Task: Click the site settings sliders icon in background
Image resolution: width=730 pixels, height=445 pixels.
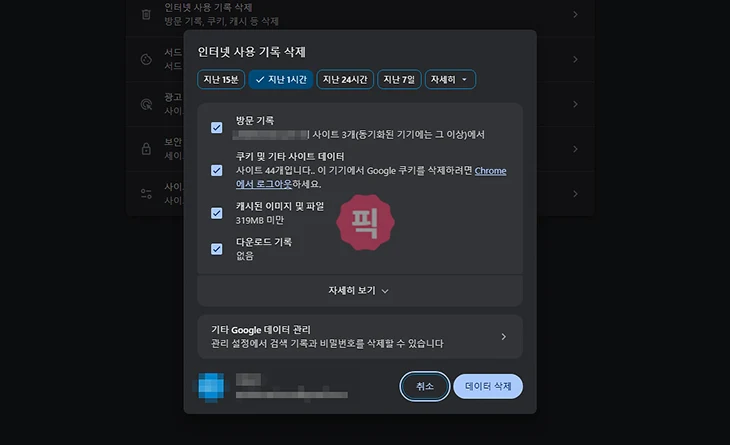Action: (x=146, y=194)
